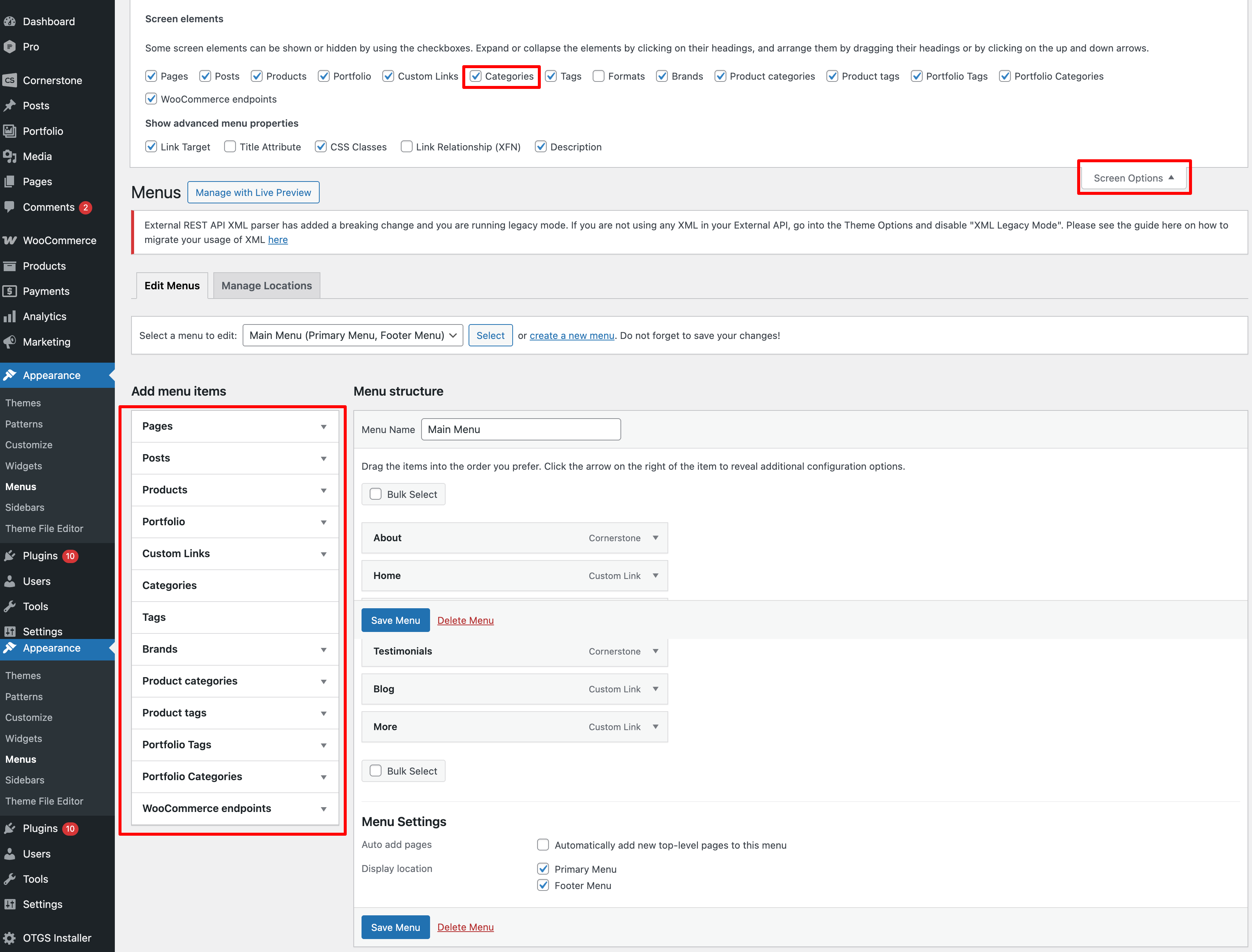Click the Dashboard icon in sidebar

point(10,21)
